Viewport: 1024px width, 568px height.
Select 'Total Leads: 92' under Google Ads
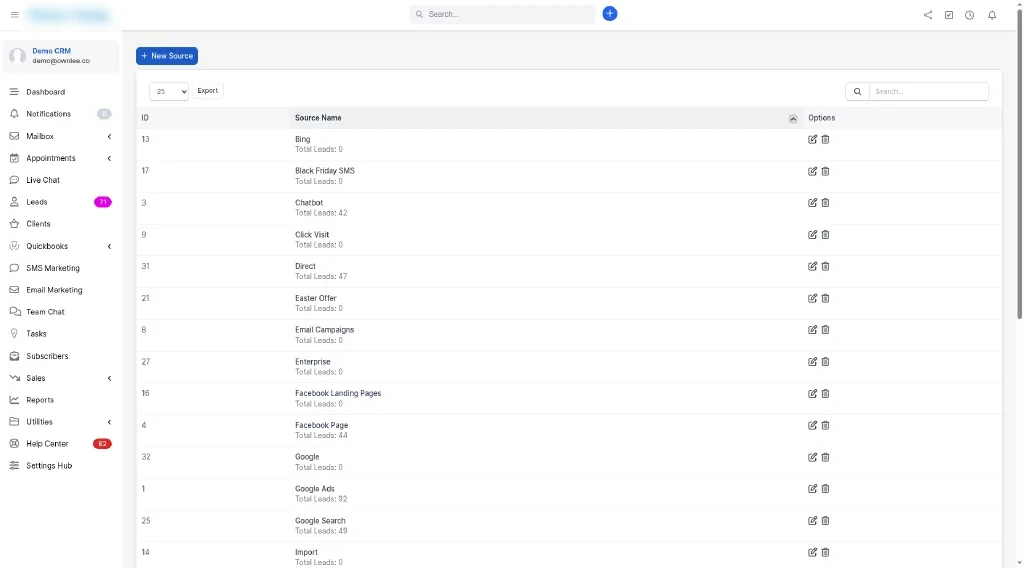point(321,499)
